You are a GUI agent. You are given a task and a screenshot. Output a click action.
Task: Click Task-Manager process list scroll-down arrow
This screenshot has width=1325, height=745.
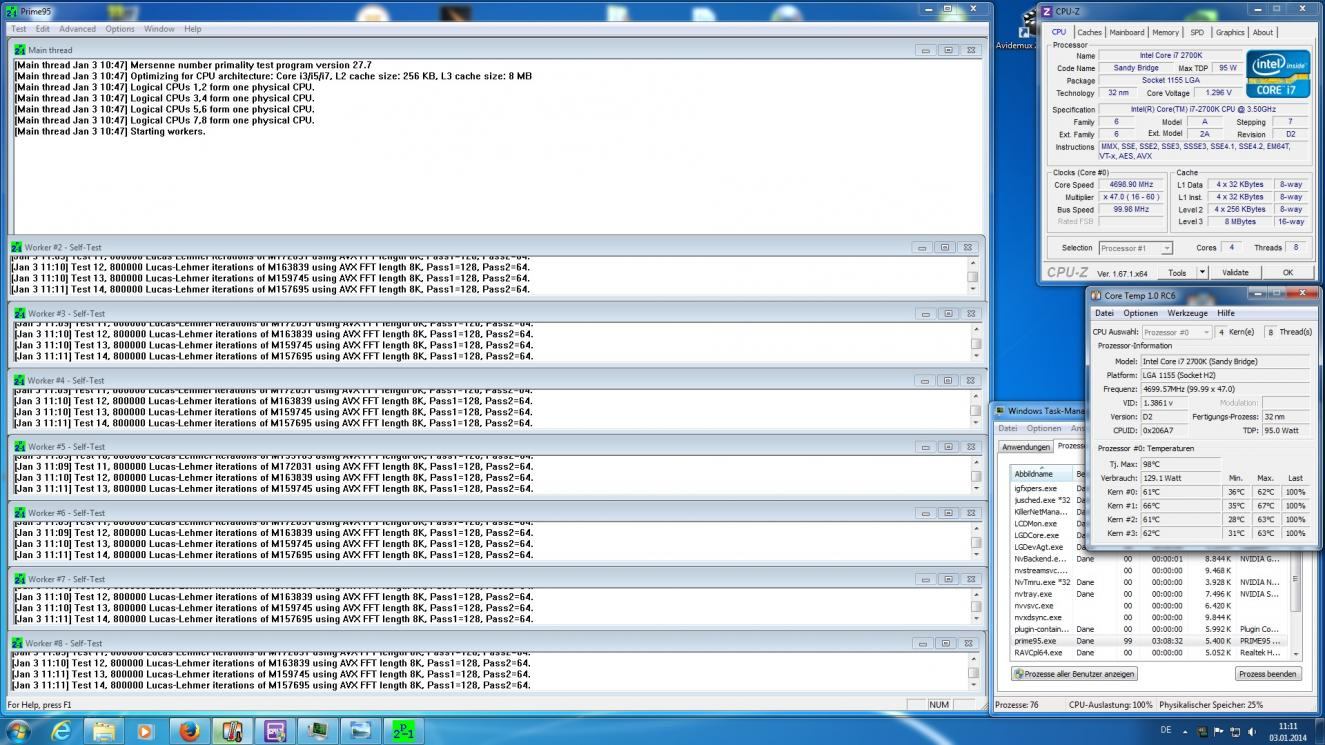coord(1296,653)
